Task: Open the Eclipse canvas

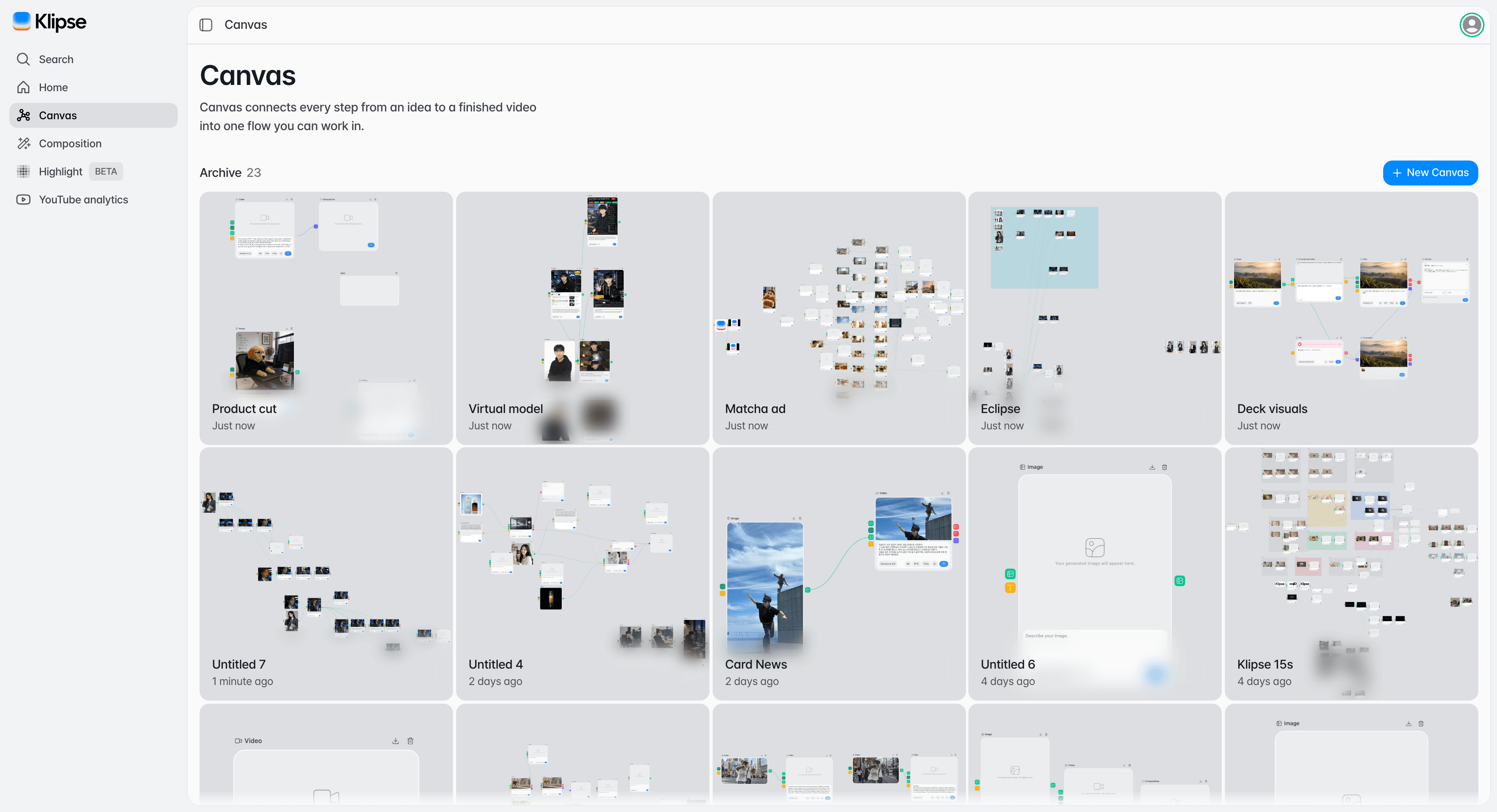Action: (x=1095, y=318)
